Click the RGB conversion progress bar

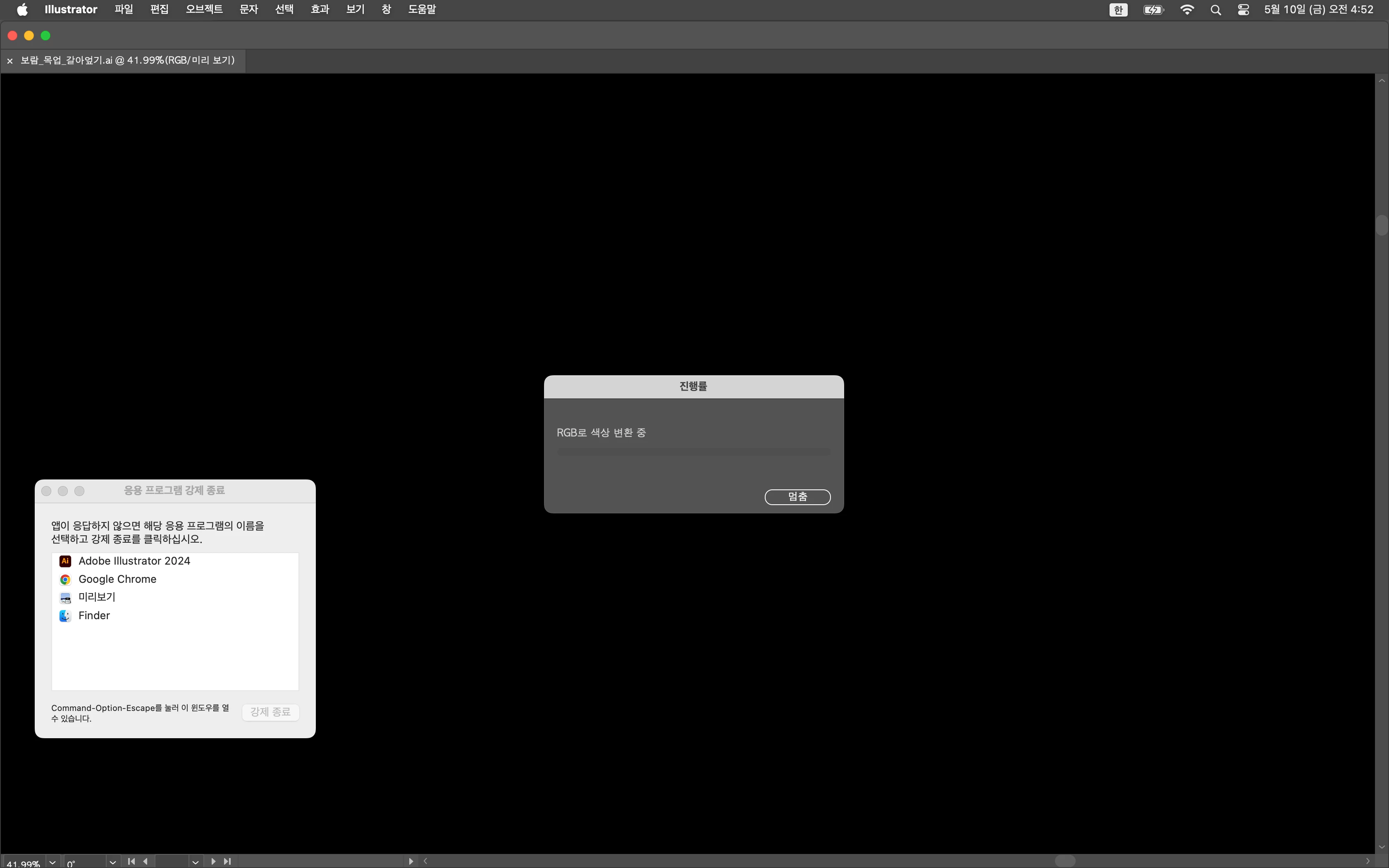point(693,452)
